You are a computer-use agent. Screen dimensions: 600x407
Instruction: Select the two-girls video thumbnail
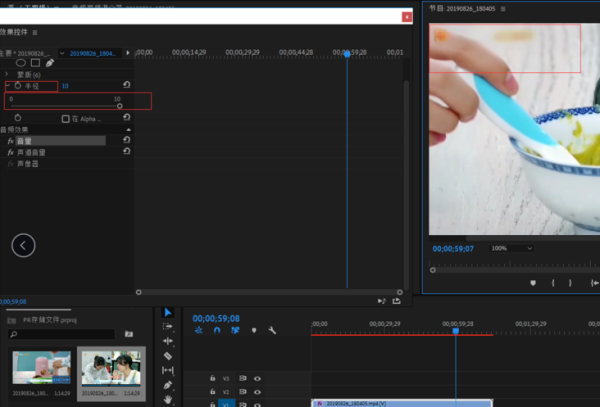pos(111,368)
